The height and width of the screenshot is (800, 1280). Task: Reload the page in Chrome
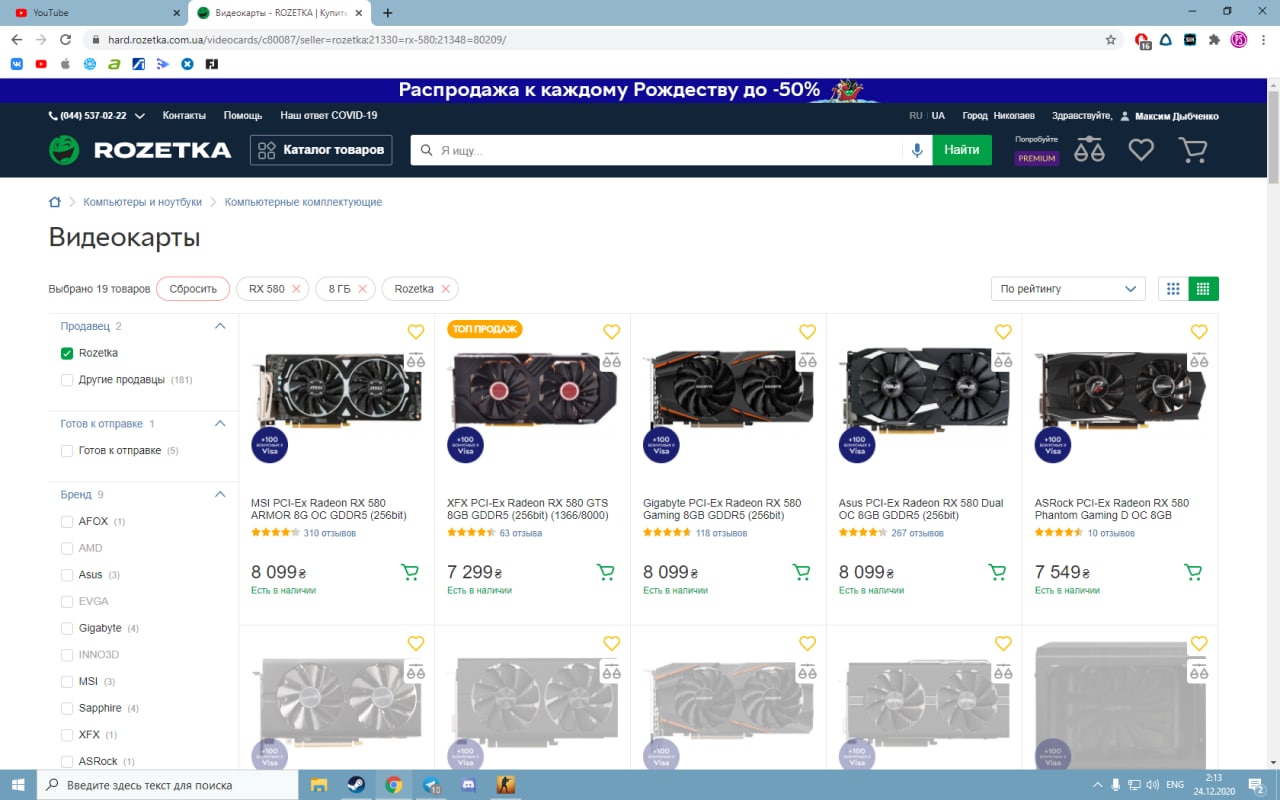pos(66,40)
